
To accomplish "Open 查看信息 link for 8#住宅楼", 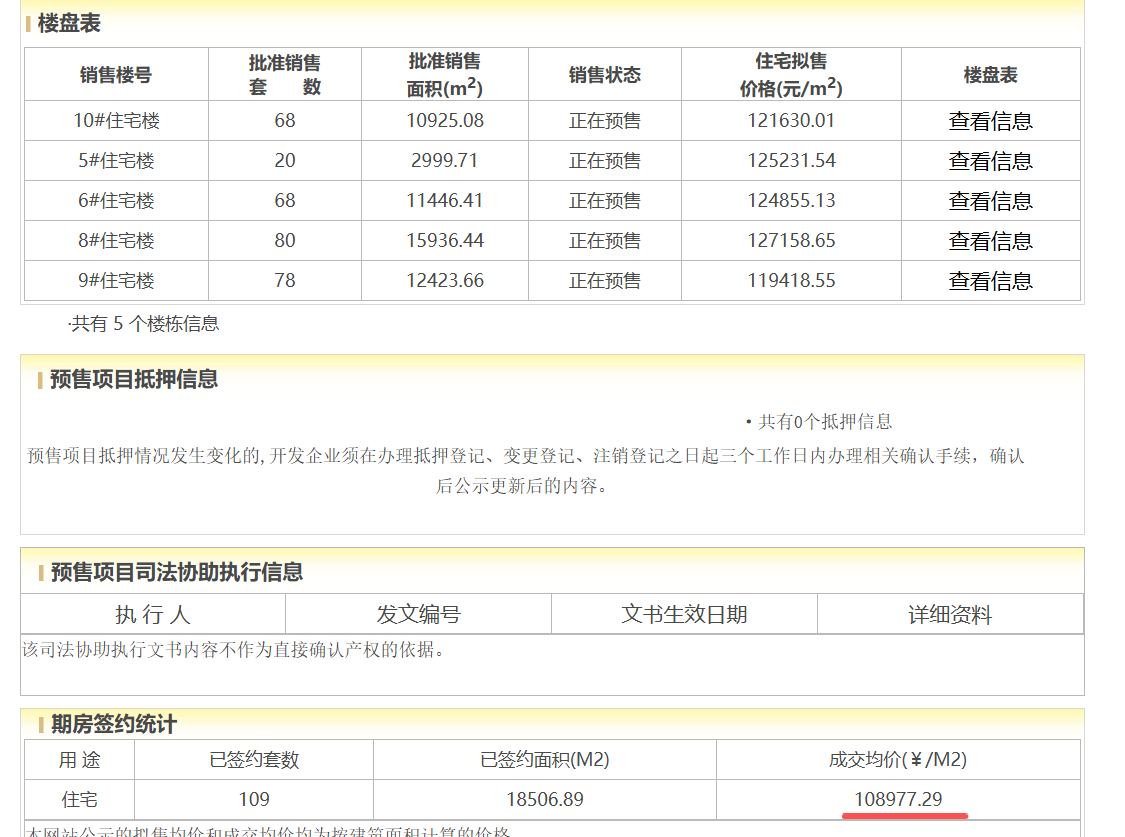I will point(990,241).
